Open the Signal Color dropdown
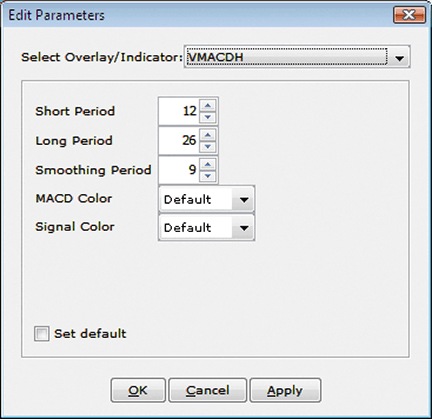This screenshot has height=419, width=432. click(207, 228)
